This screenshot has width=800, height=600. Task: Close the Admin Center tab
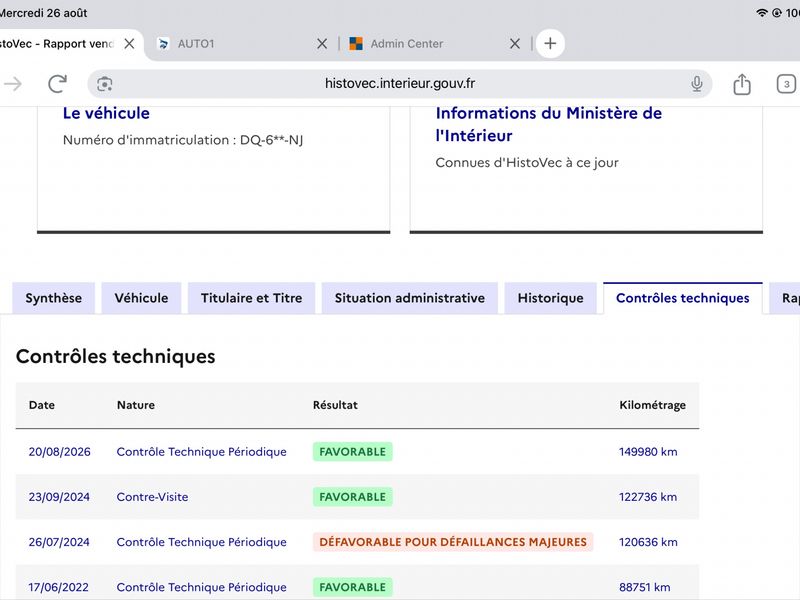(x=515, y=44)
